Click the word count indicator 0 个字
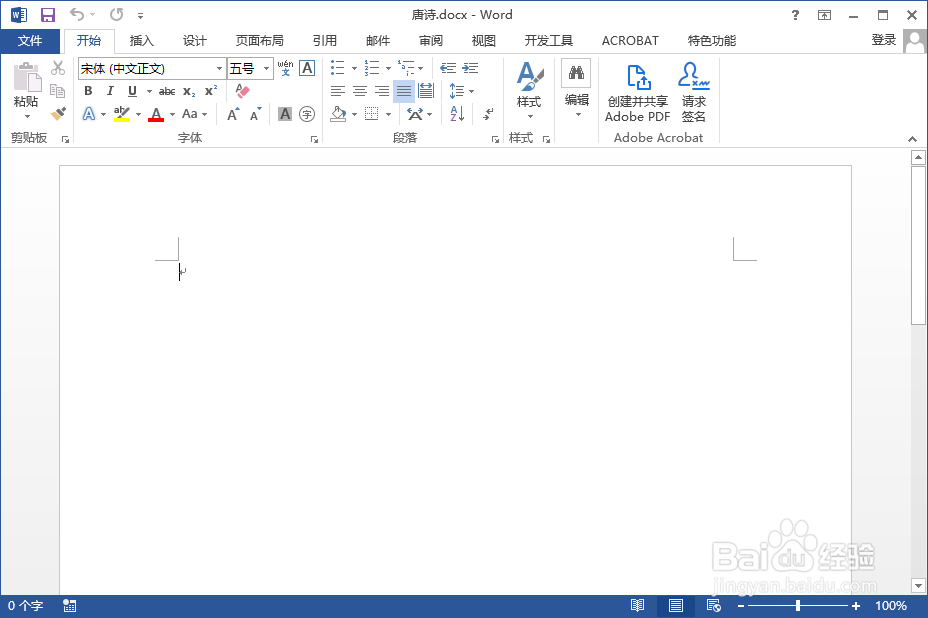Viewport: 928px width, 618px height. click(25, 605)
